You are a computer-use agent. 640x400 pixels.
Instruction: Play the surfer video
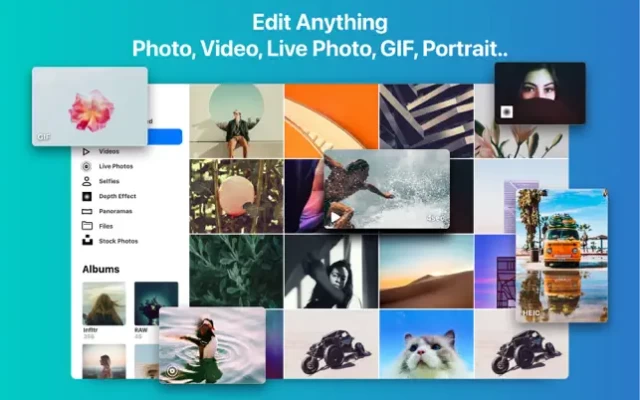coord(336,216)
